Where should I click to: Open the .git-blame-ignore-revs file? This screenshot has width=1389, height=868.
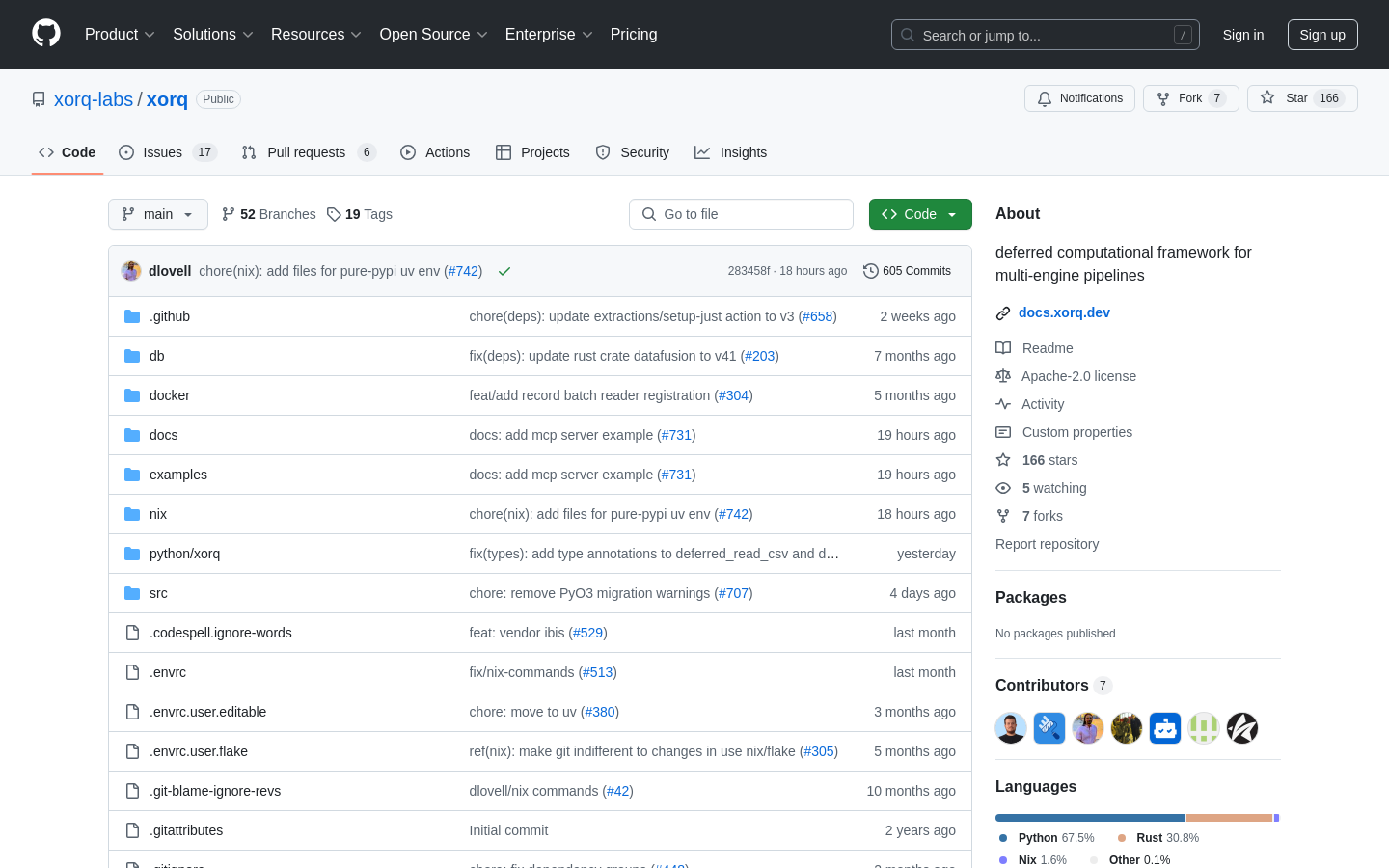215,791
